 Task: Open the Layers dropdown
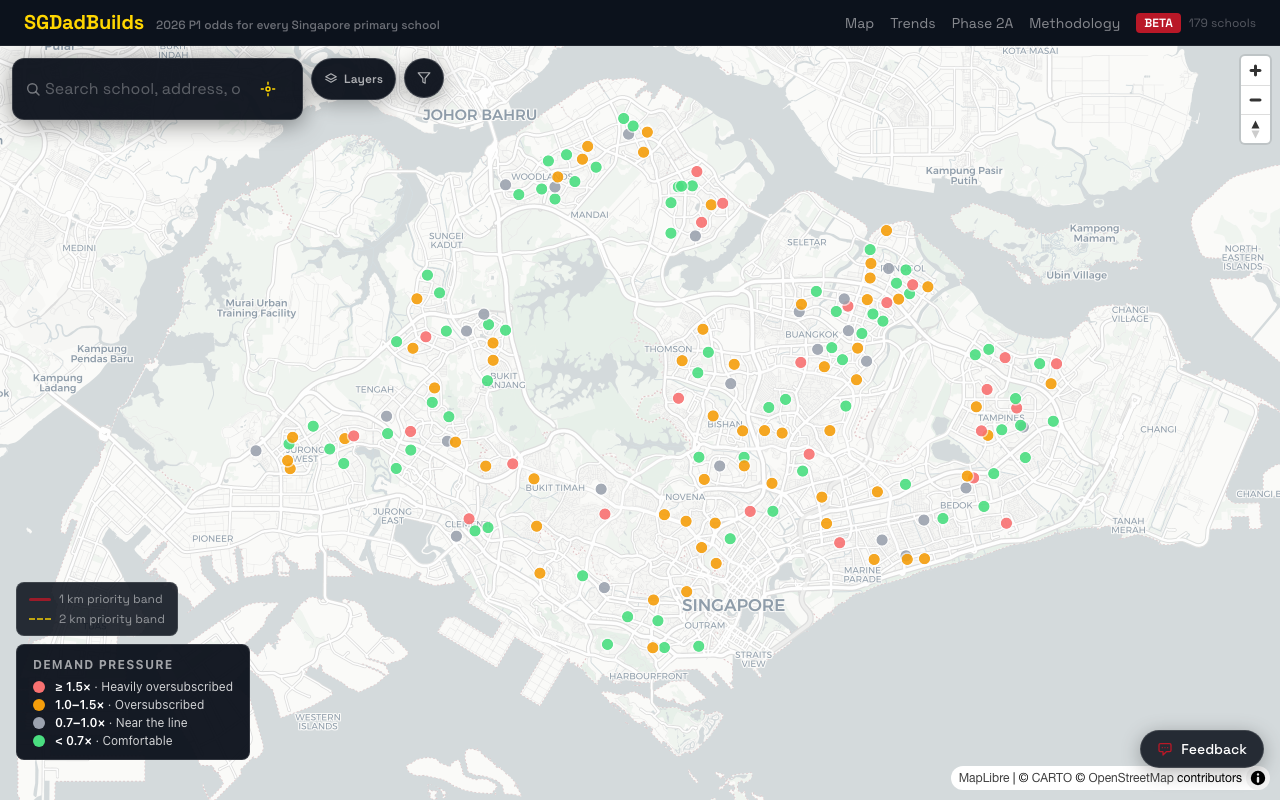click(353, 79)
